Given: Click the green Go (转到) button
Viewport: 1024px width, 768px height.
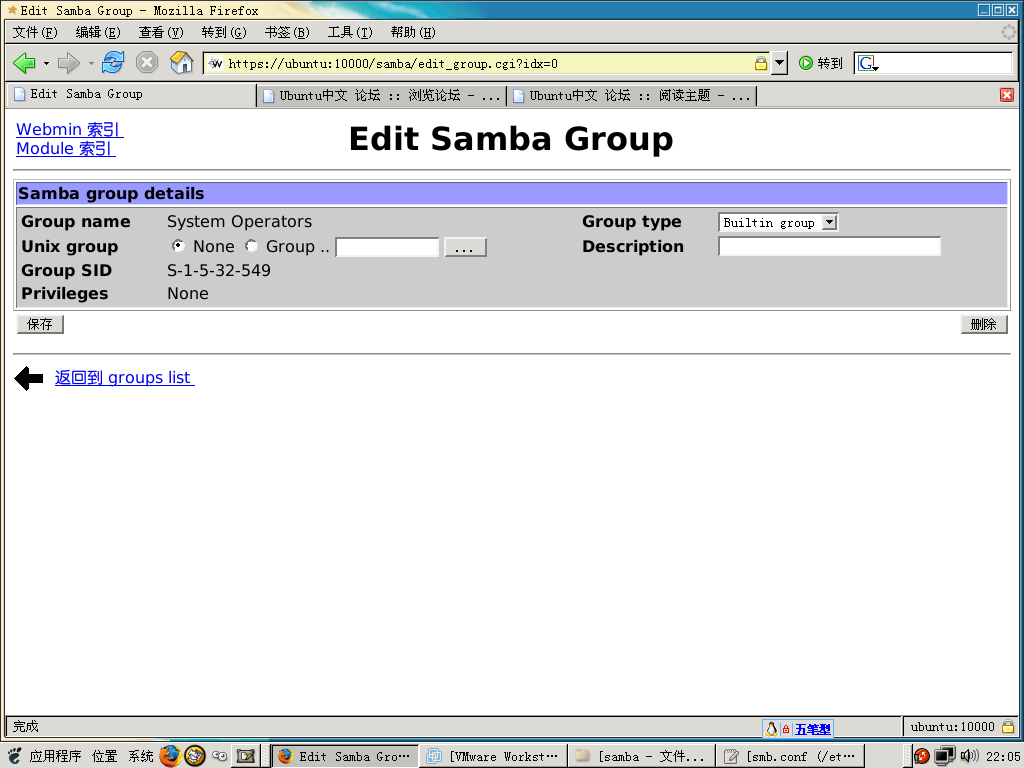Looking at the screenshot, I should [821, 63].
